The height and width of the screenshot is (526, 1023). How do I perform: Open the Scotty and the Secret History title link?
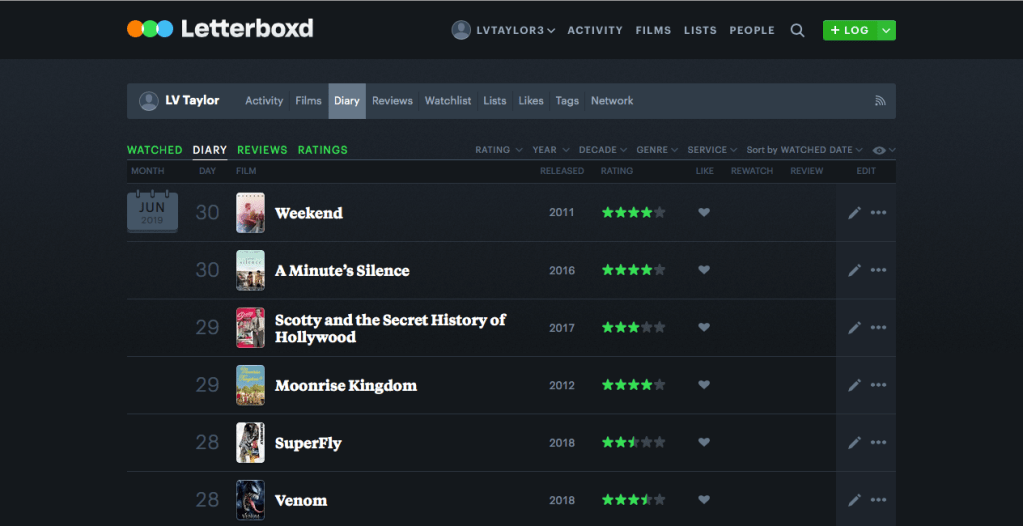click(390, 328)
